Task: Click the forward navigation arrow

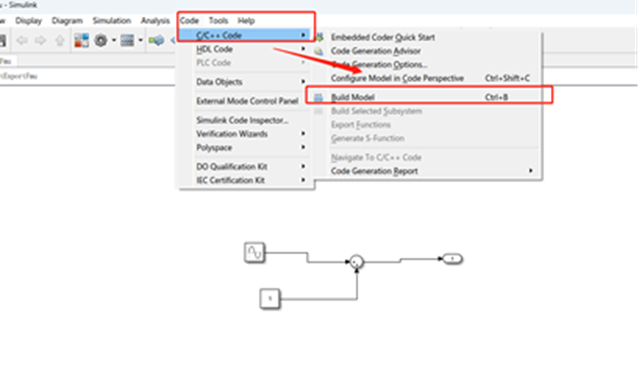Action: [x=40, y=40]
